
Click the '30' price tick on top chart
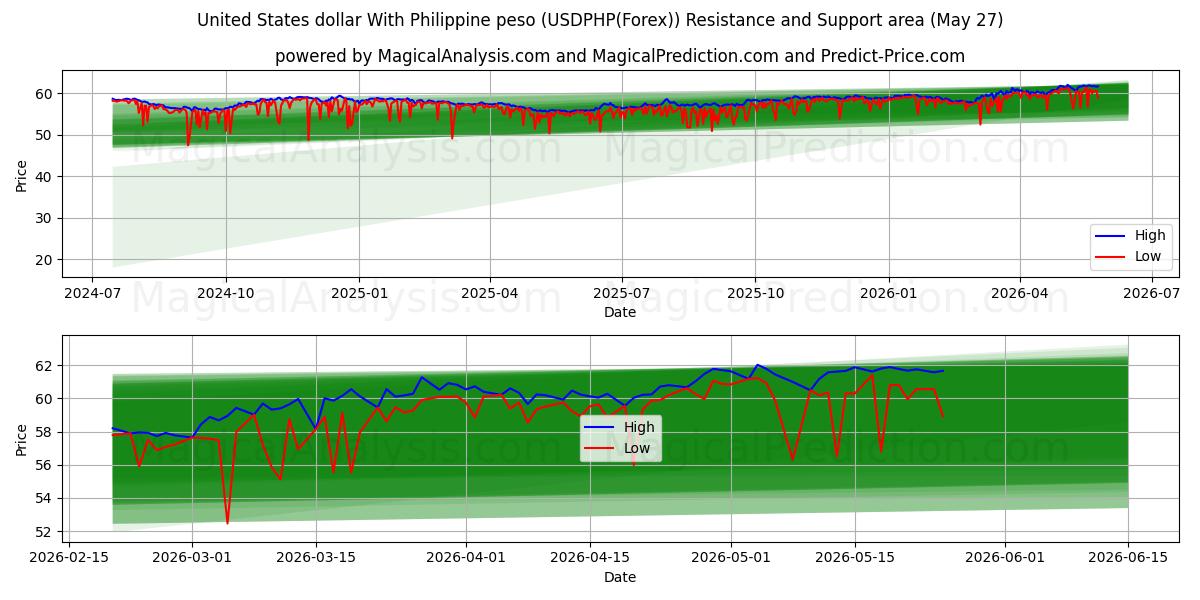(x=46, y=218)
